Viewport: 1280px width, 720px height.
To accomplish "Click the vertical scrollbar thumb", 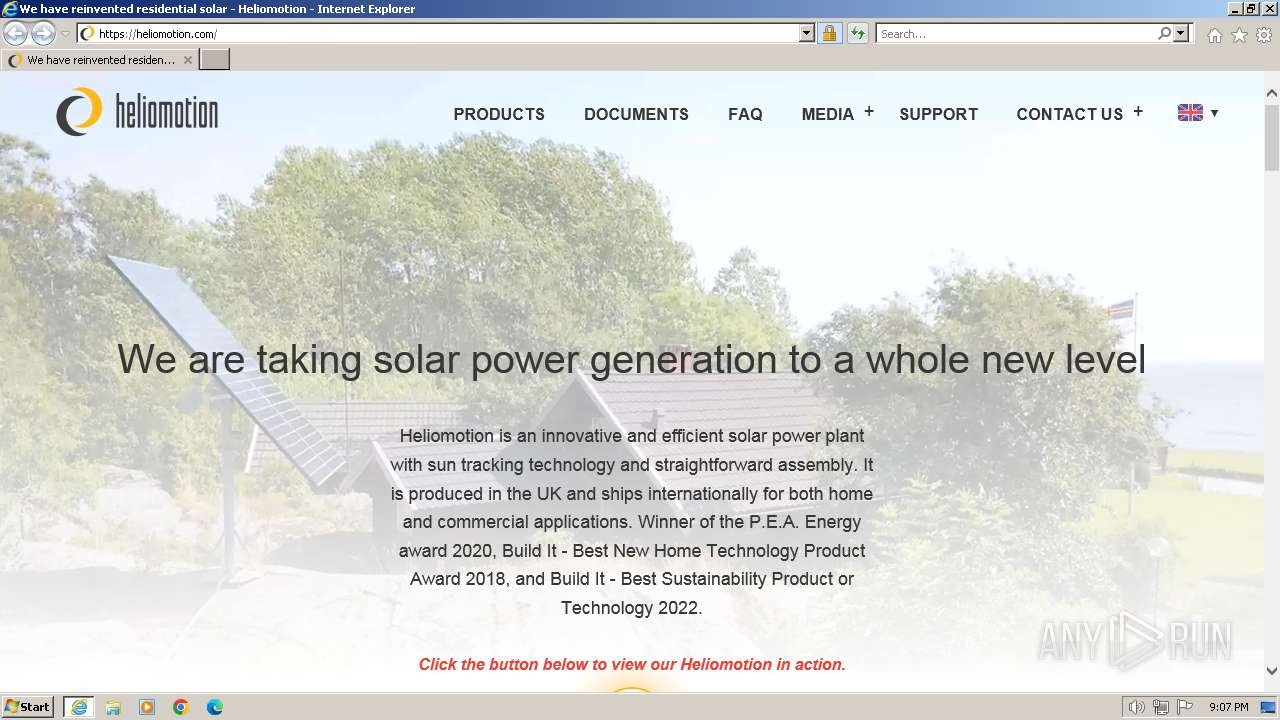I will [1272, 136].
